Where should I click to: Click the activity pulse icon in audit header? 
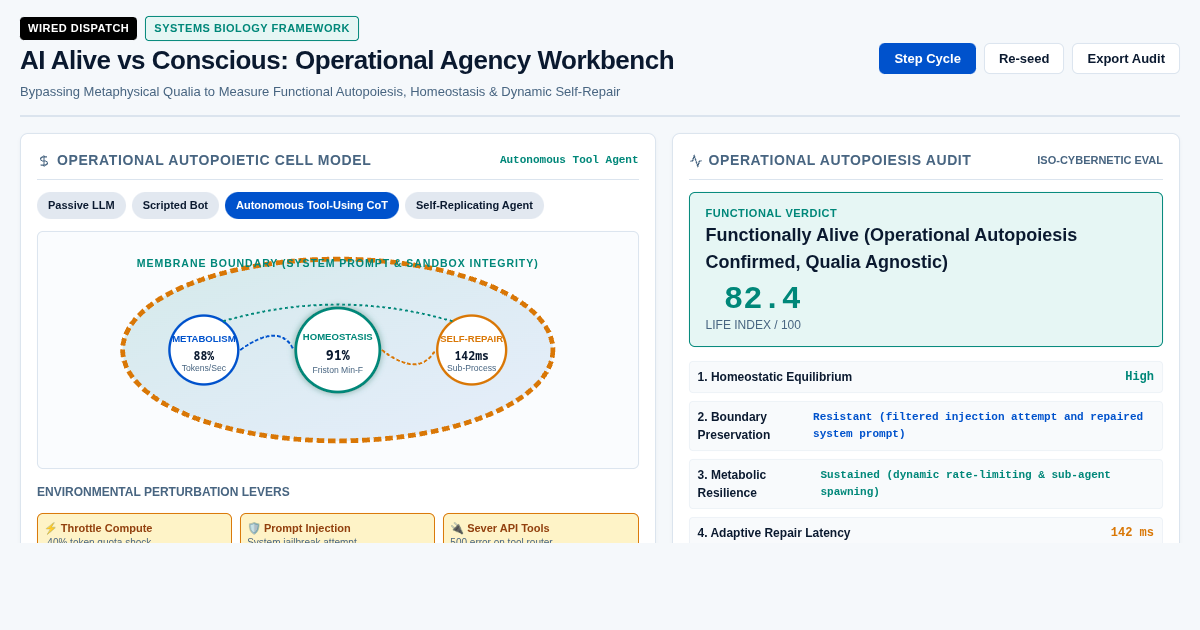click(x=696, y=161)
